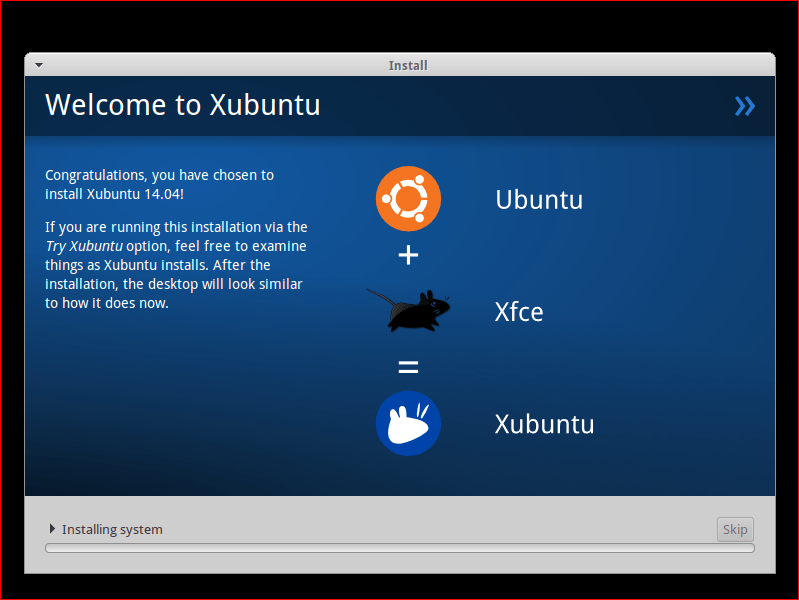The width and height of the screenshot is (799, 600).
Task: Click the 'Installing system' status text
Action: (112, 530)
